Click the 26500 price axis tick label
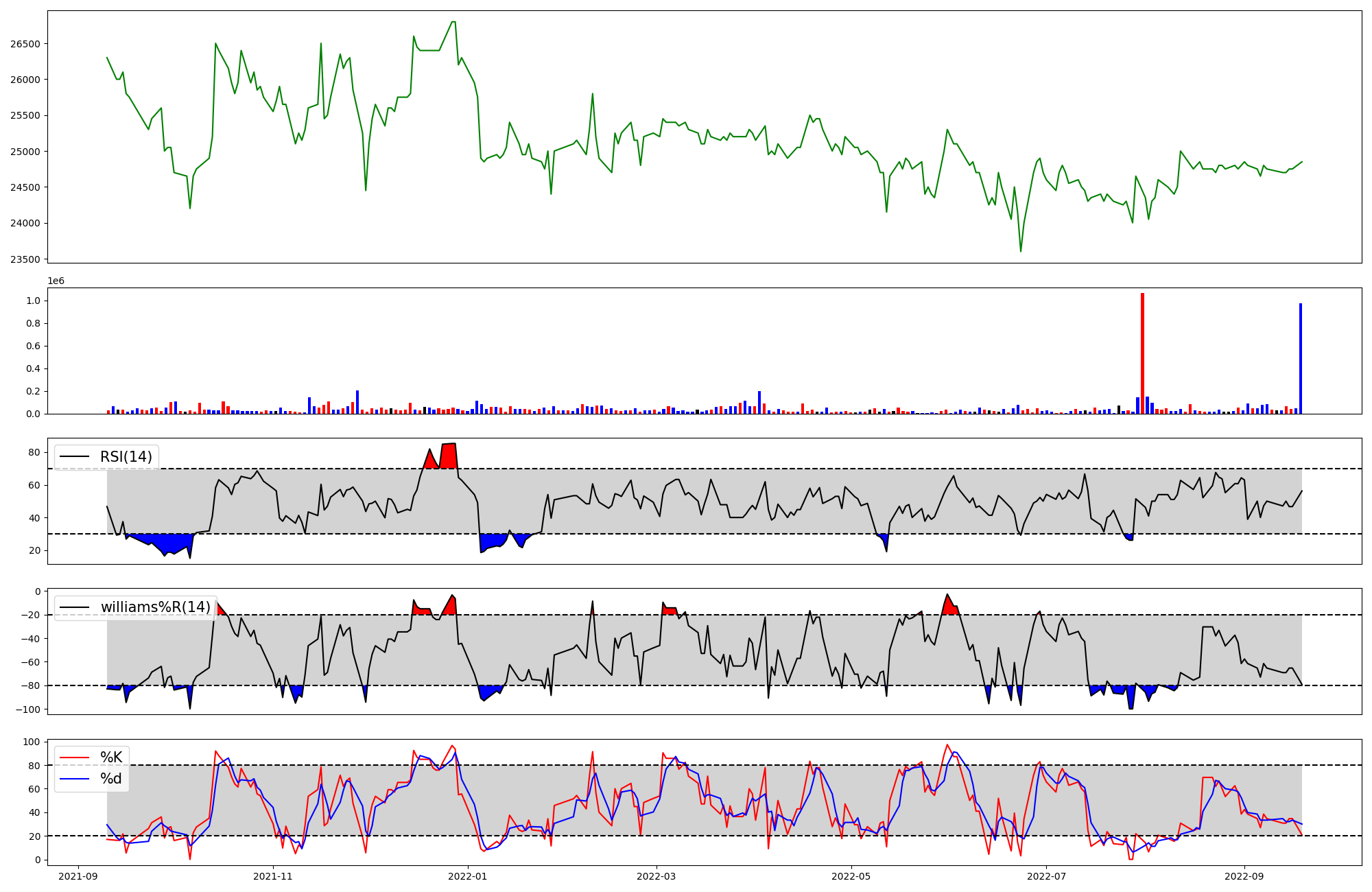The height and width of the screenshot is (892, 1372). point(25,44)
